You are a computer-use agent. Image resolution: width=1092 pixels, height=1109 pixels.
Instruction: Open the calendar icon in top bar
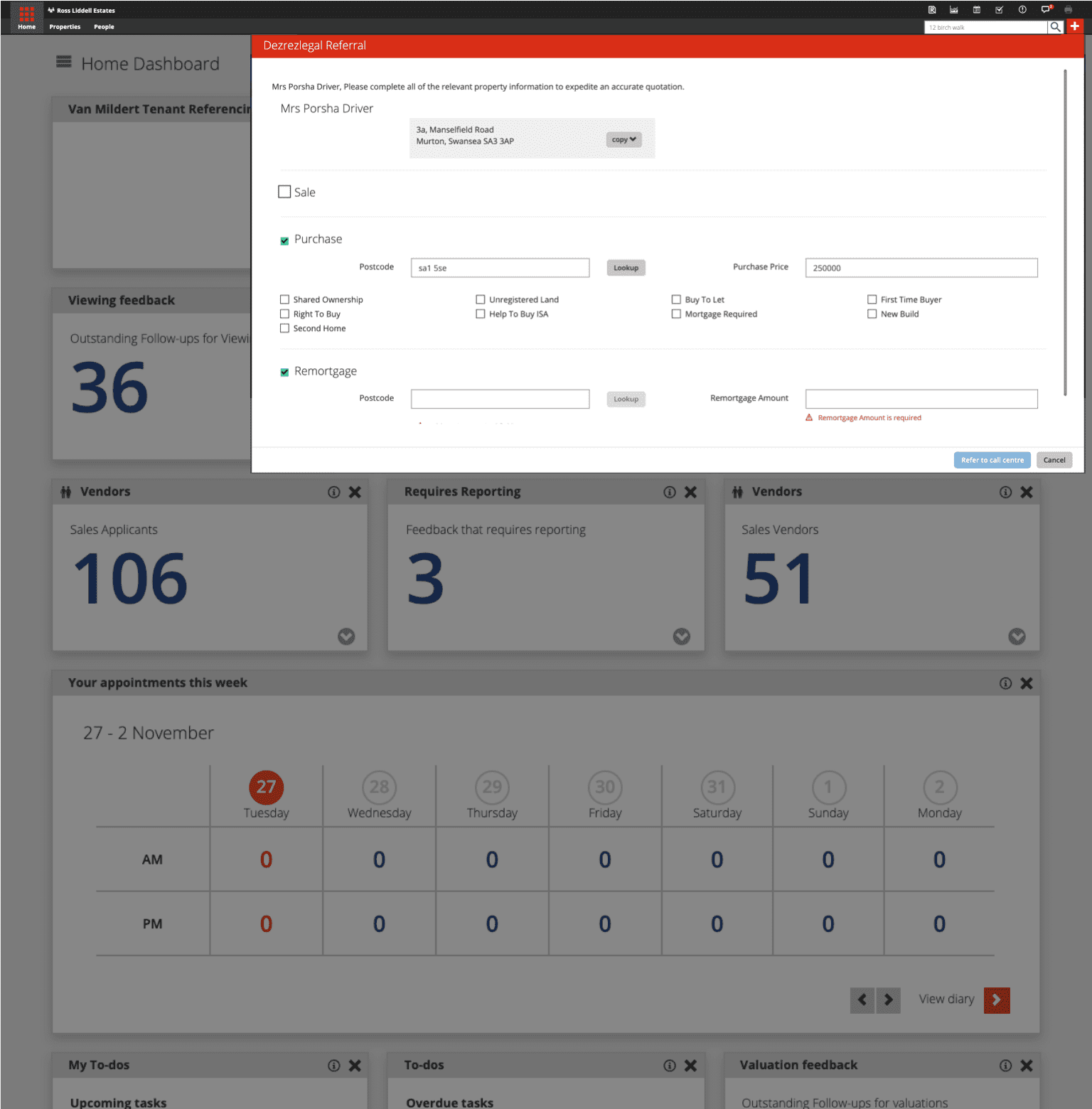tap(977, 10)
